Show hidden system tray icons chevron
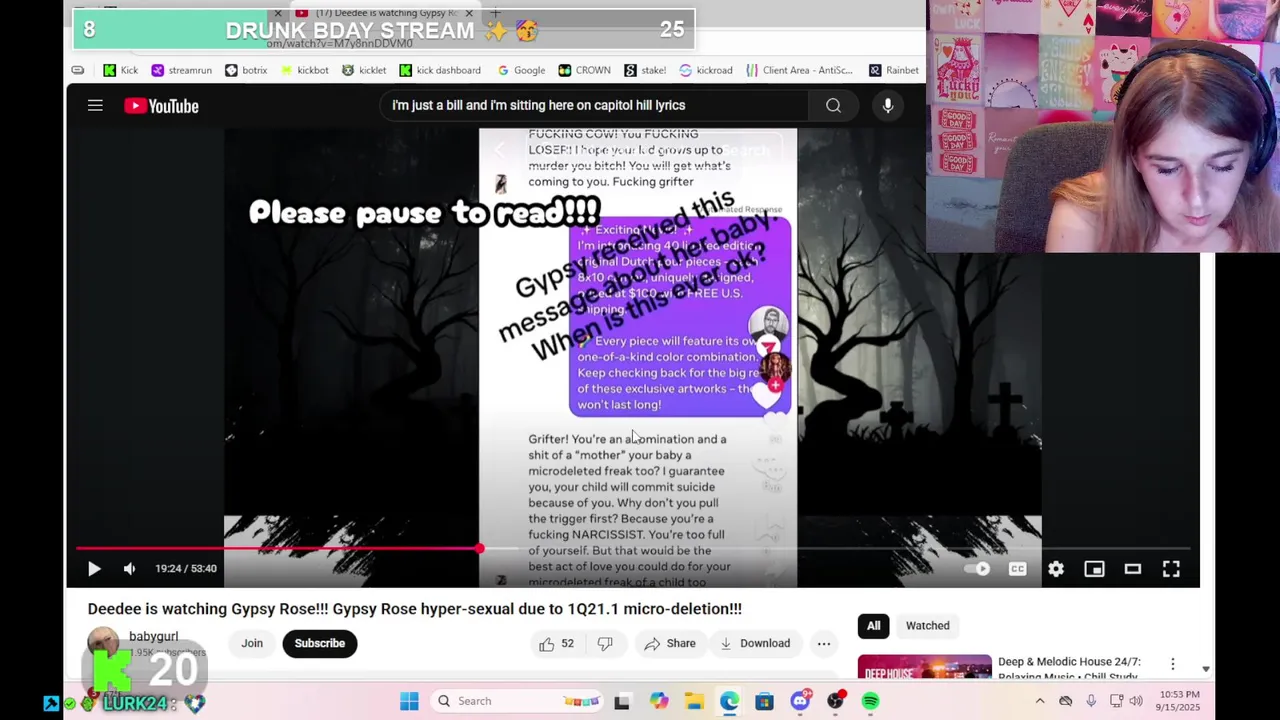The height and width of the screenshot is (720, 1280). coord(1040,701)
